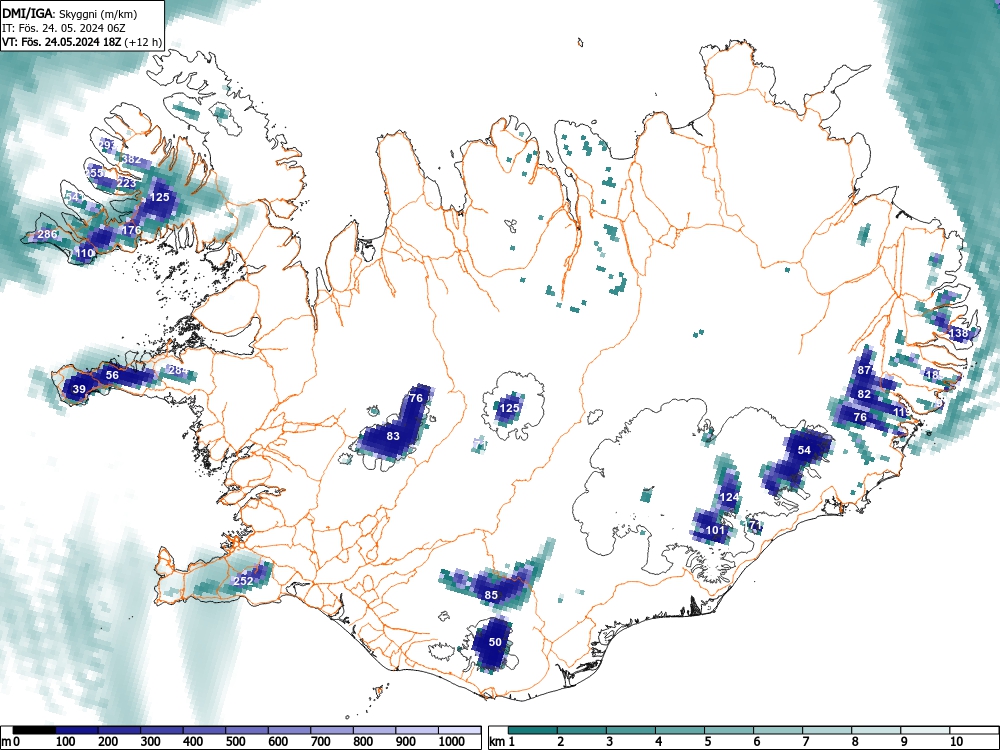The height and width of the screenshot is (750, 1000).
Task: Select the 176 visibility value
Action: click(131, 230)
